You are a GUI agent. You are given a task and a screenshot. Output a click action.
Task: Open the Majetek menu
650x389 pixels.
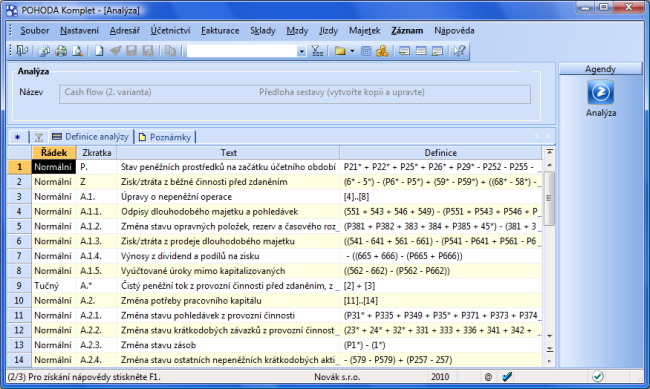[x=364, y=31]
